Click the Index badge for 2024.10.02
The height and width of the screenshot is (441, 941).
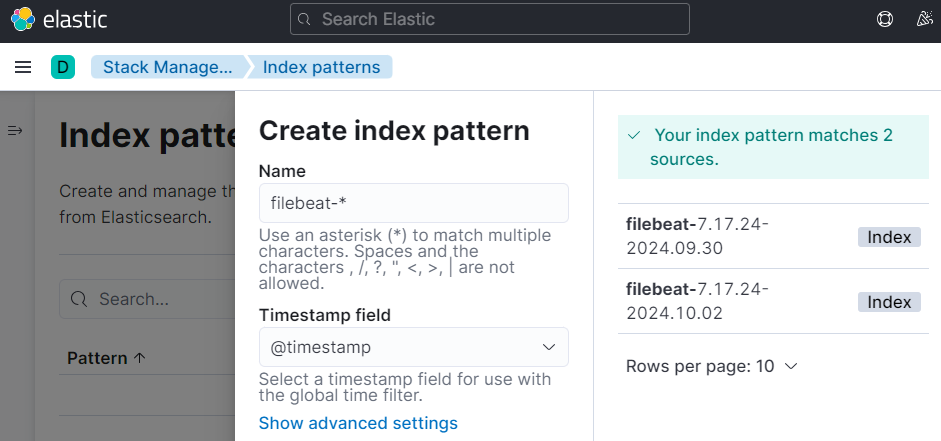click(x=889, y=302)
